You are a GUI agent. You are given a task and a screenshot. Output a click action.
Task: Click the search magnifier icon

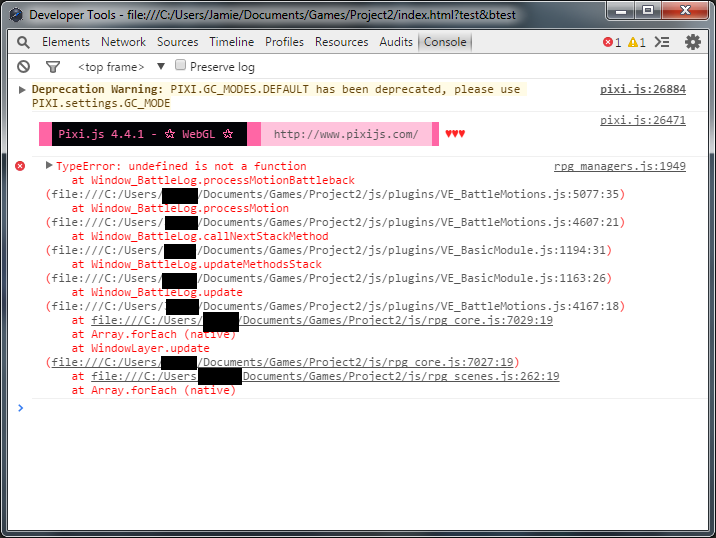click(x=23, y=42)
